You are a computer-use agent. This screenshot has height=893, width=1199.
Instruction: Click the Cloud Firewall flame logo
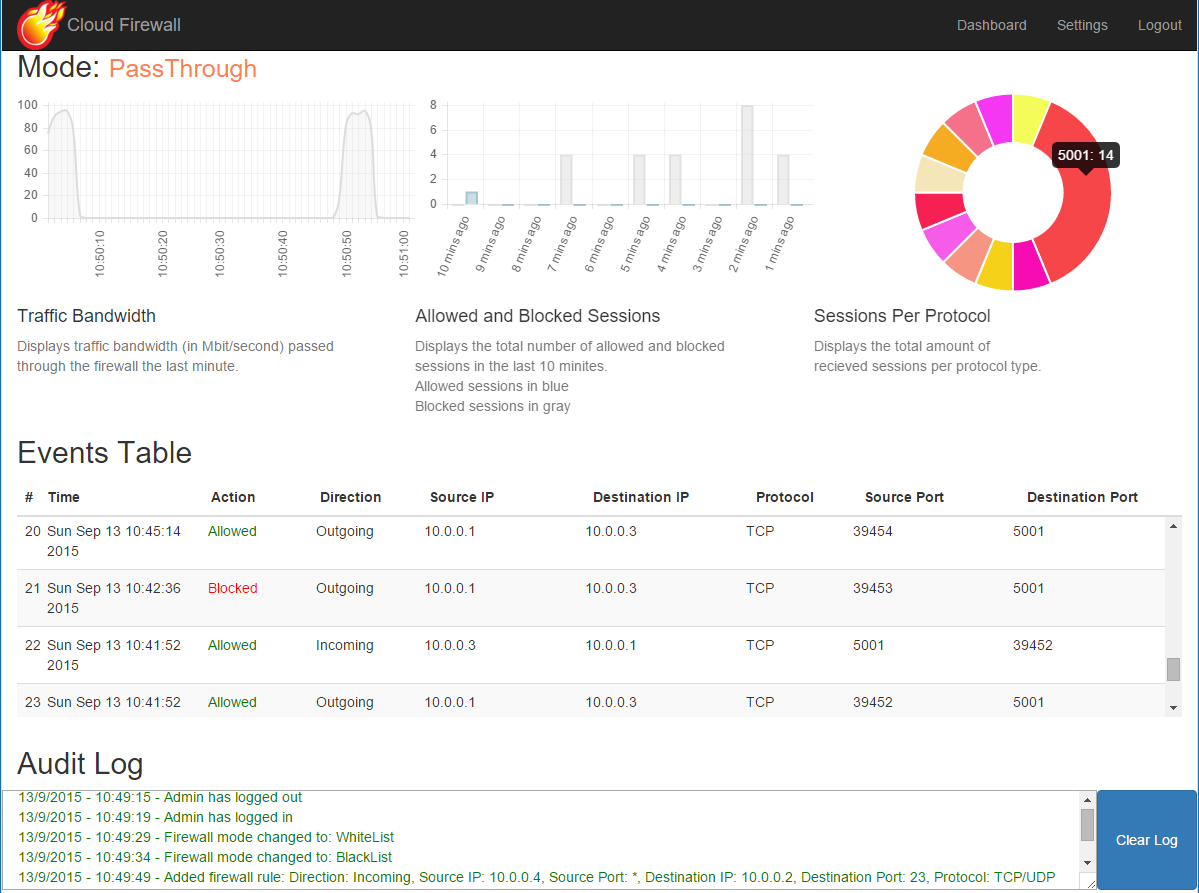tap(40, 25)
